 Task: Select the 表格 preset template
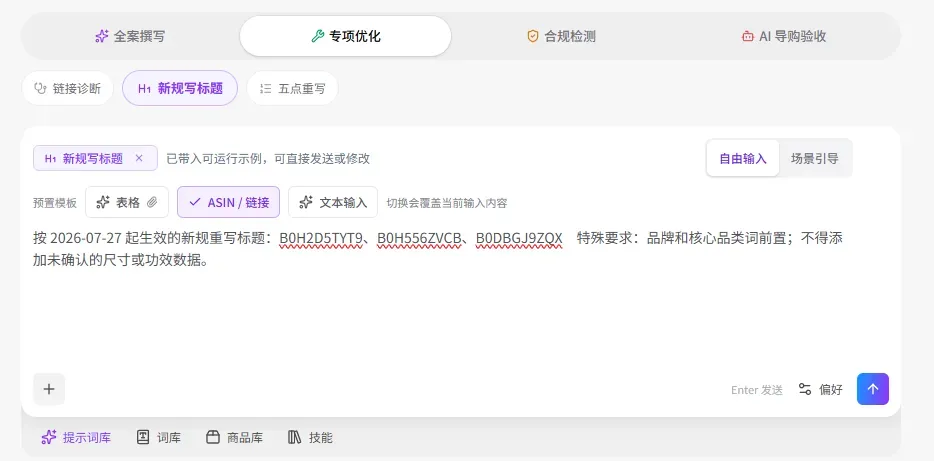click(x=127, y=203)
